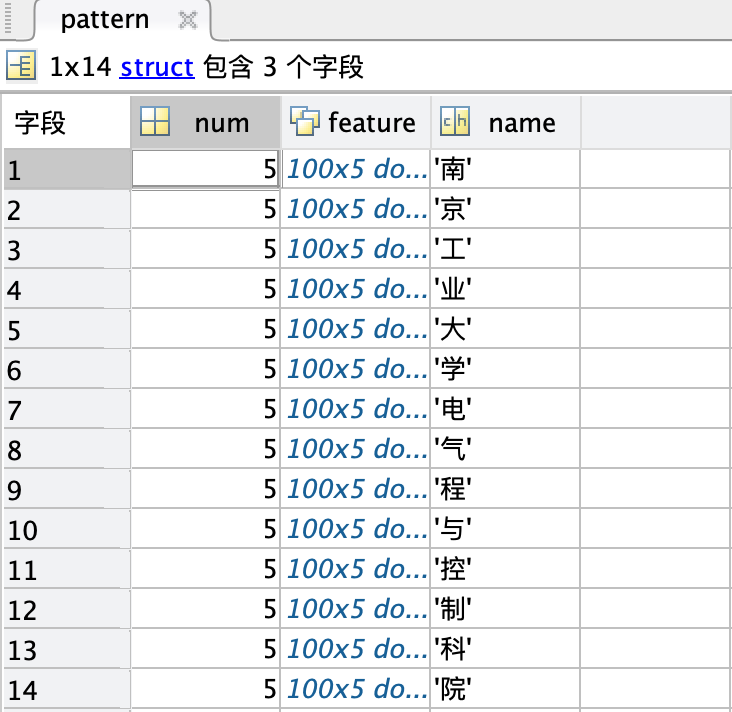Image resolution: width=732 pixels, height=712 pixels.
Task: Select row 14 header
Action: coord(66,689)
